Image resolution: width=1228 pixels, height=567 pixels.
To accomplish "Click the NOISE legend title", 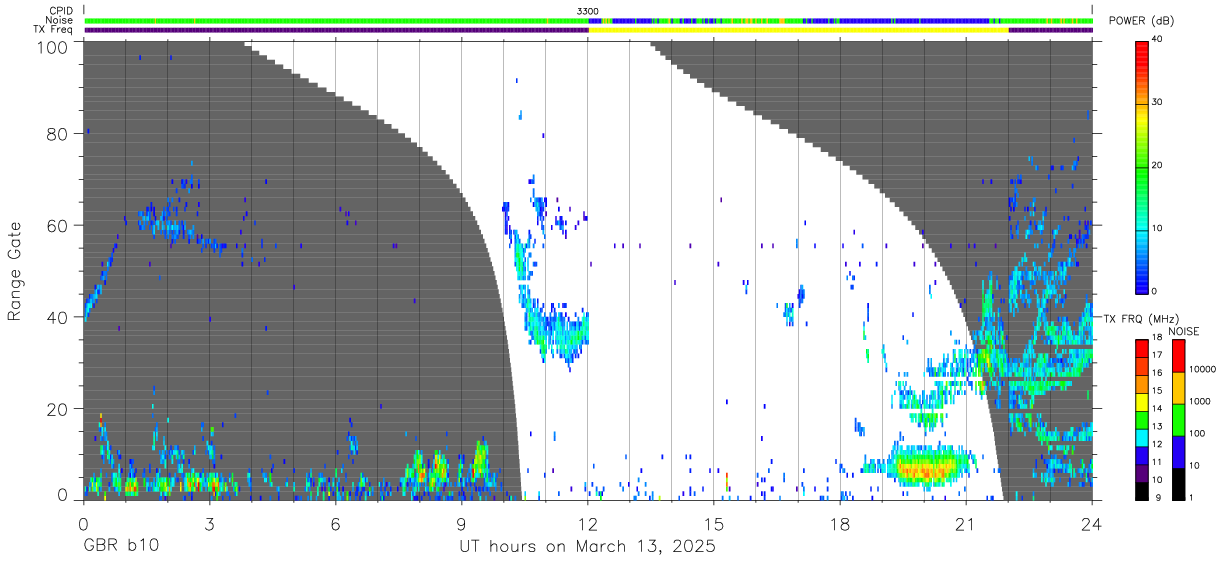I will pos(1185,331).
